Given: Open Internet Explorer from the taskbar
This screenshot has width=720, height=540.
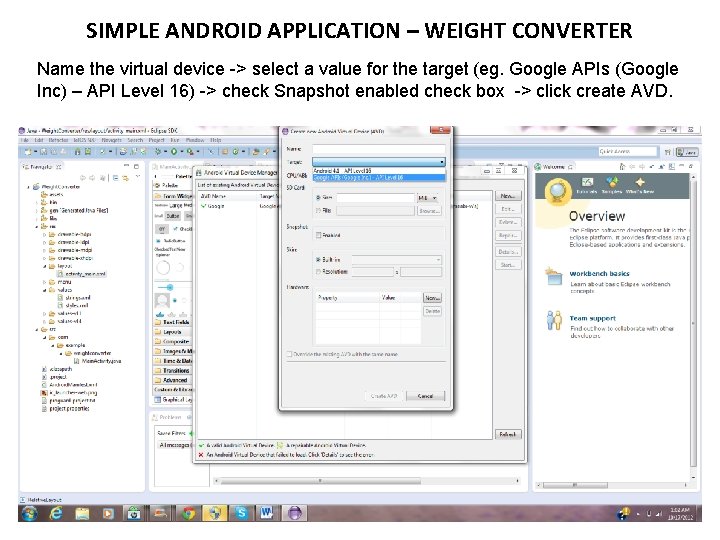Looking at the screenshot, I should pos(56,513).
